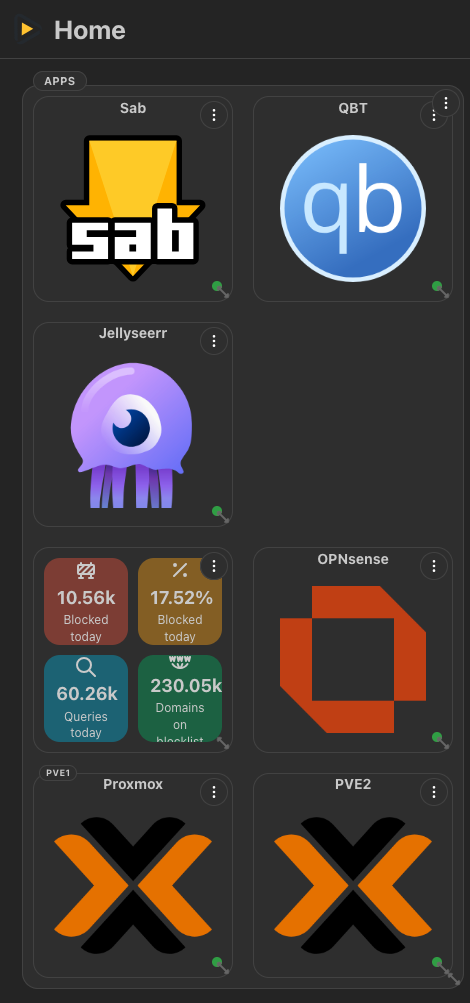This screenshot has width=470, height=1003.
Task: Click the Jellyseerr green status indicator
Action: 217,511
